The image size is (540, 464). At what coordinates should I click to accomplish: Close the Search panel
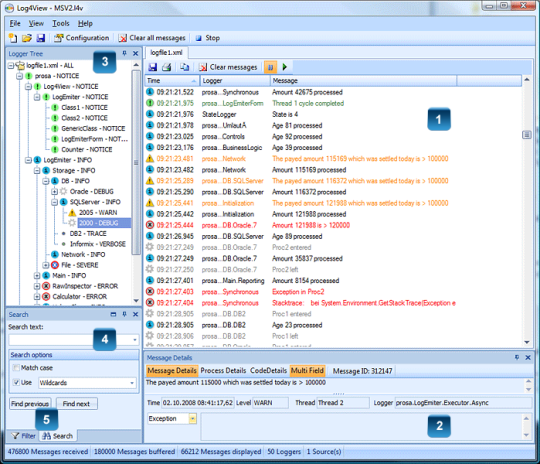coord(135,314)
